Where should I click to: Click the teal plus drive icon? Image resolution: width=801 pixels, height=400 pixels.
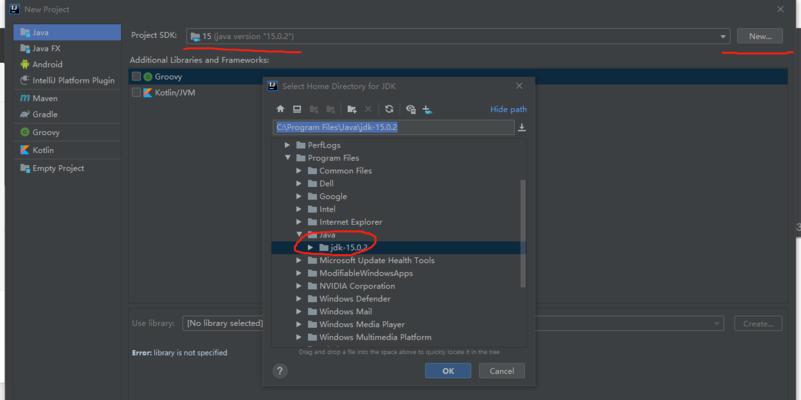pyautogui.click(x=428, y=109)
